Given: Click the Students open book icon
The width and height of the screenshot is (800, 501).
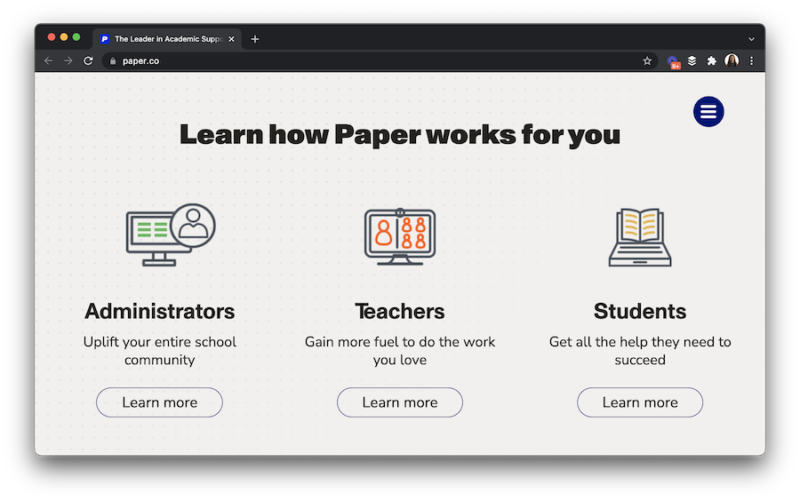Looking at the screenshot, I should point(640,237).
